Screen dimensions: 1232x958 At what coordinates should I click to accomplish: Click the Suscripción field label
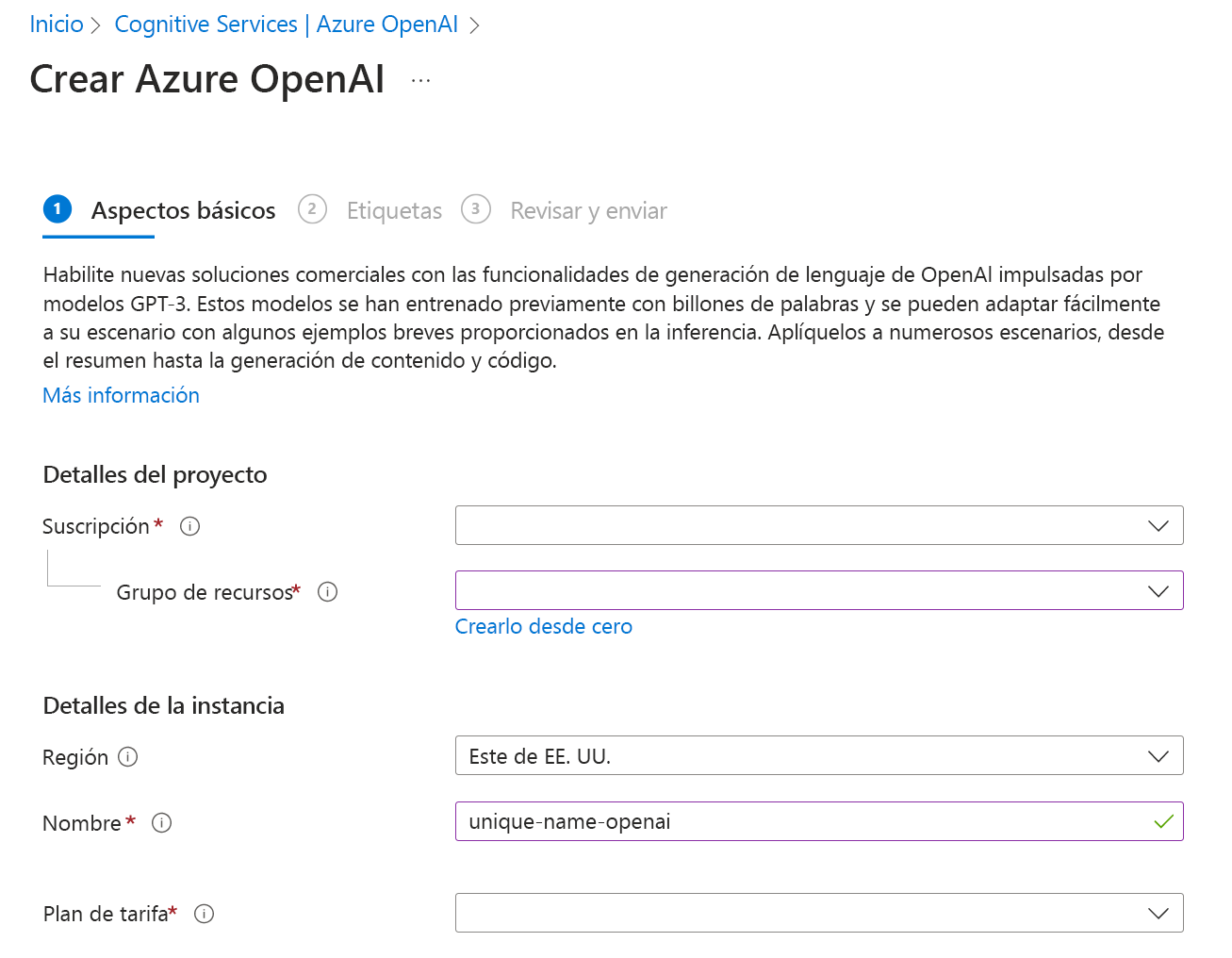tap(96, 526)
